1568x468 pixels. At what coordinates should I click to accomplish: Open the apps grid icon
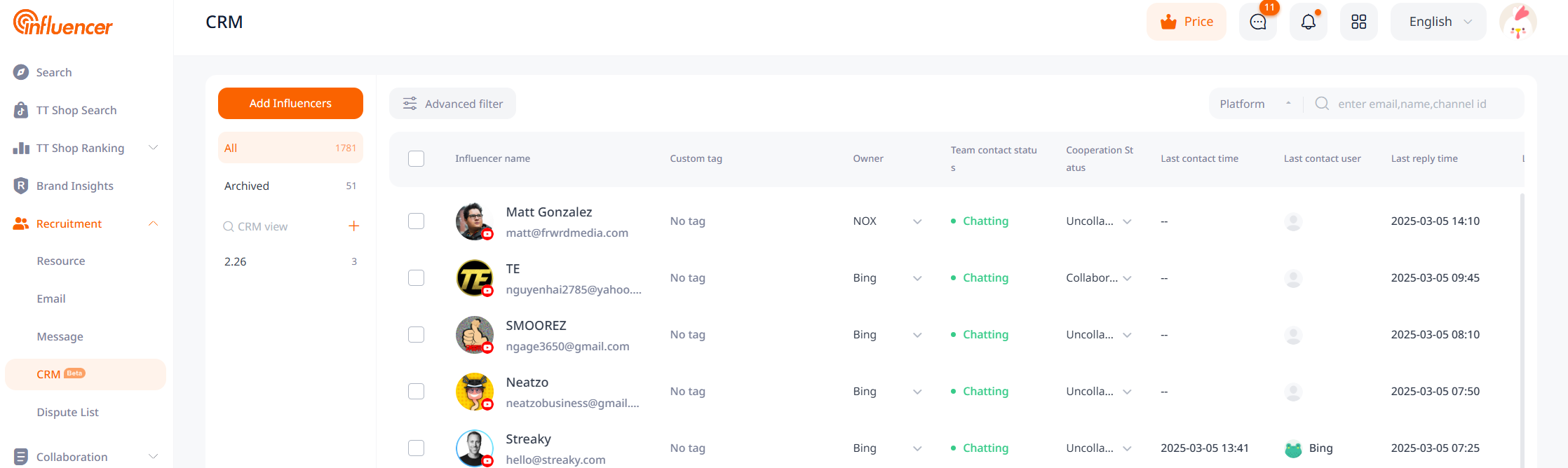[x=1358, y=22]
